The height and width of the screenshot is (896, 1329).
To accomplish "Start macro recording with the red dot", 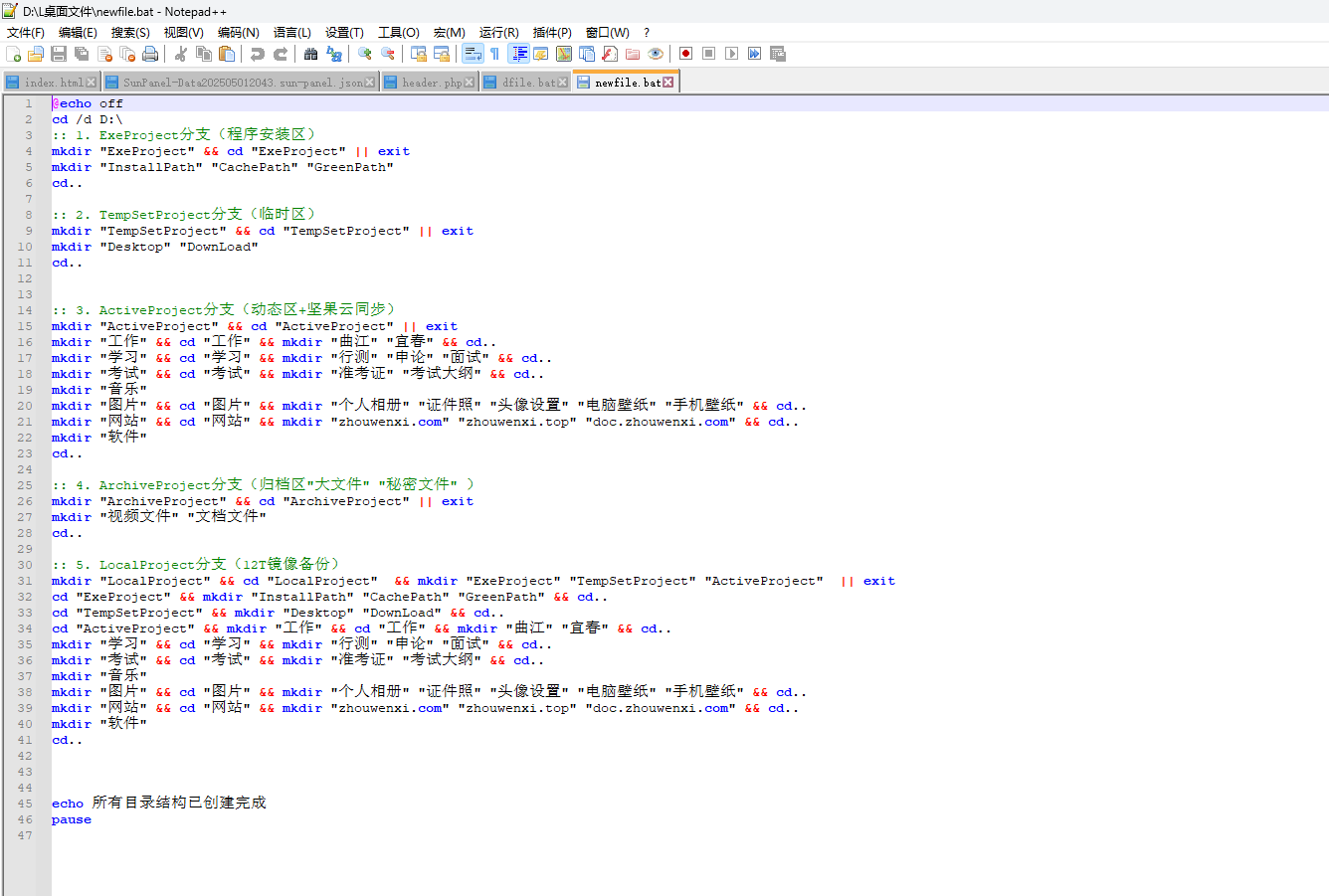I will 685,54.
